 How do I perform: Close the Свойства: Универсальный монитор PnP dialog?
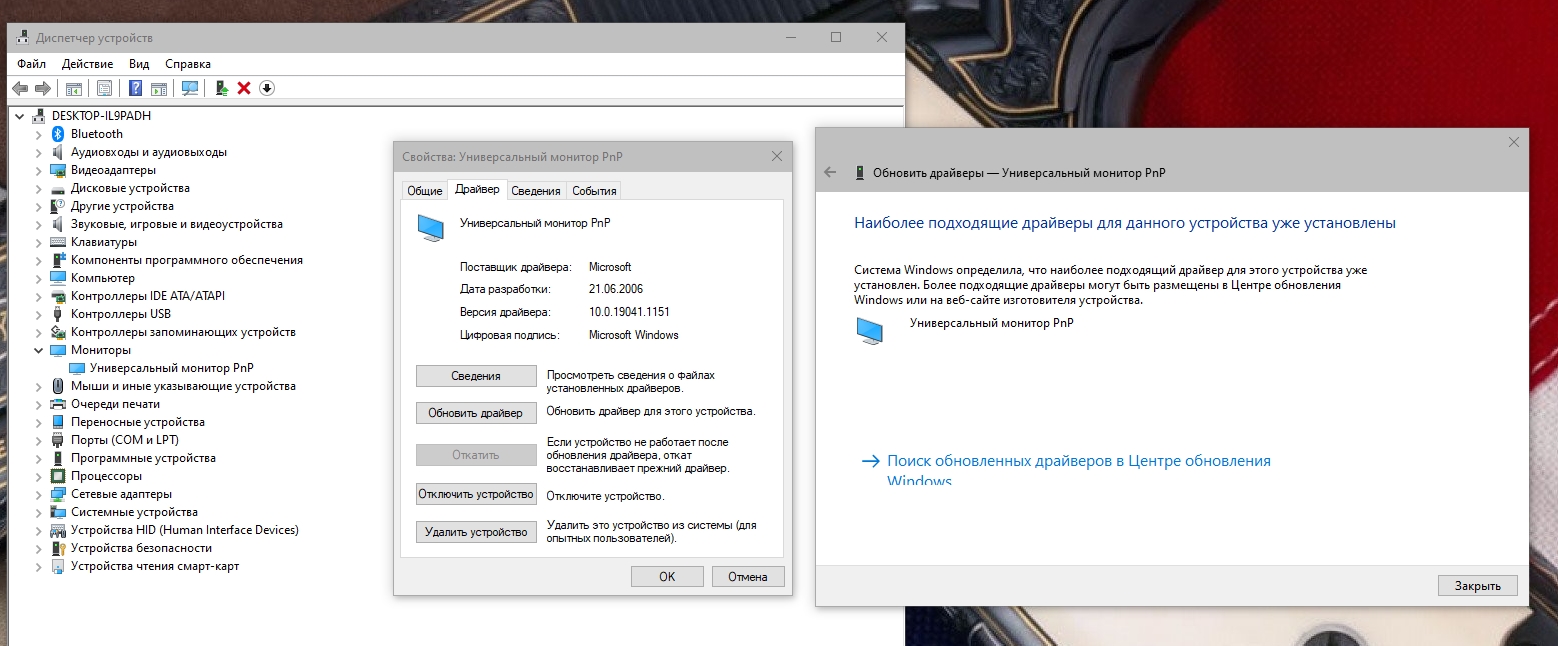[777, 157]
